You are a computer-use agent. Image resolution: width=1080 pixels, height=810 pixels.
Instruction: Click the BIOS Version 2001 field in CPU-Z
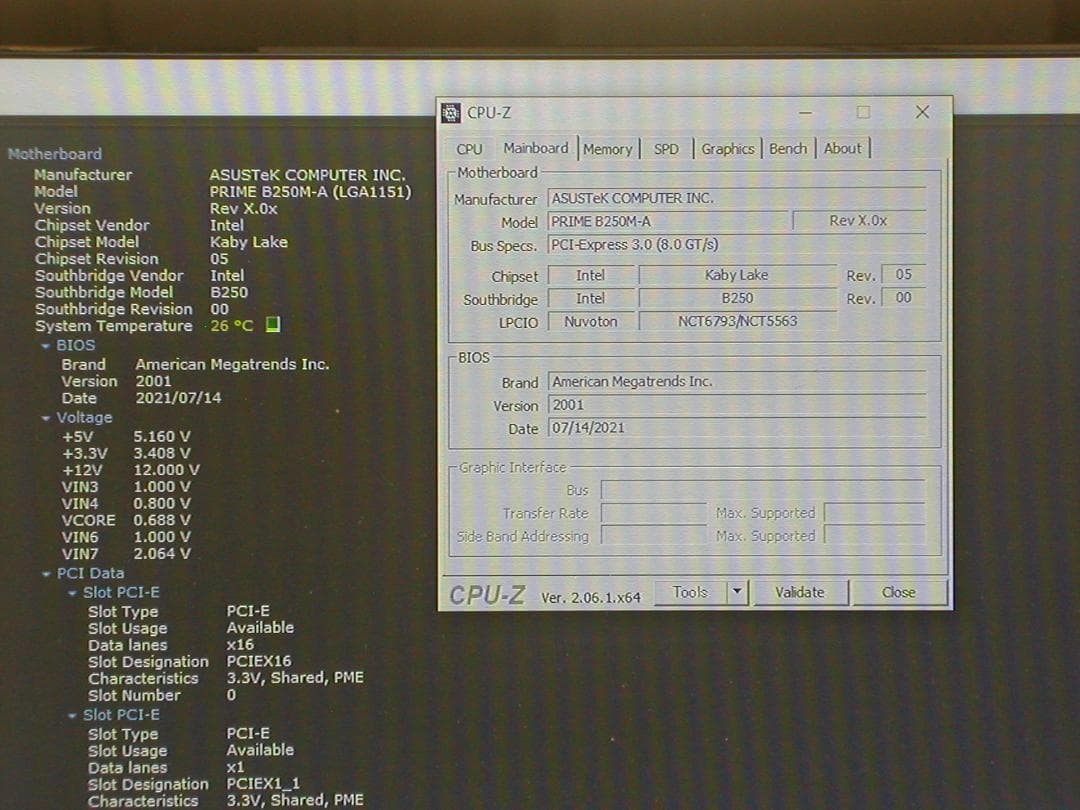click(x=737, y=405)
